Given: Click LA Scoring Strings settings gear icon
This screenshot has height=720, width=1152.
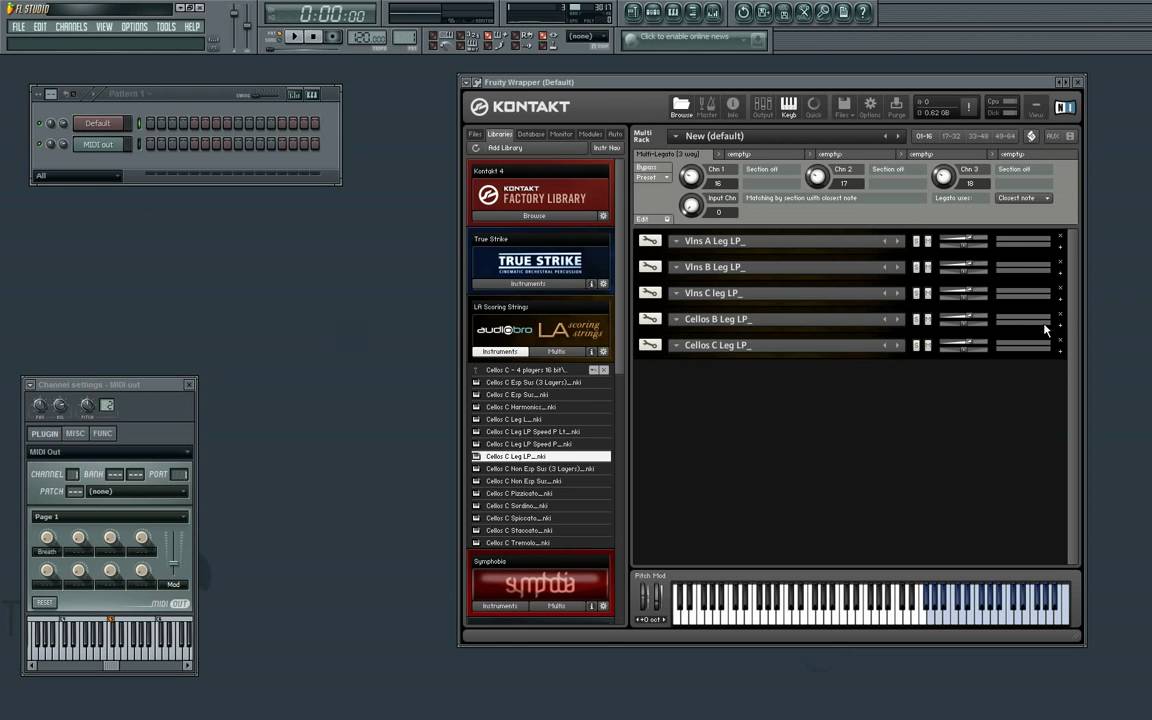Looking at the screenshot, I should [603, 352].
